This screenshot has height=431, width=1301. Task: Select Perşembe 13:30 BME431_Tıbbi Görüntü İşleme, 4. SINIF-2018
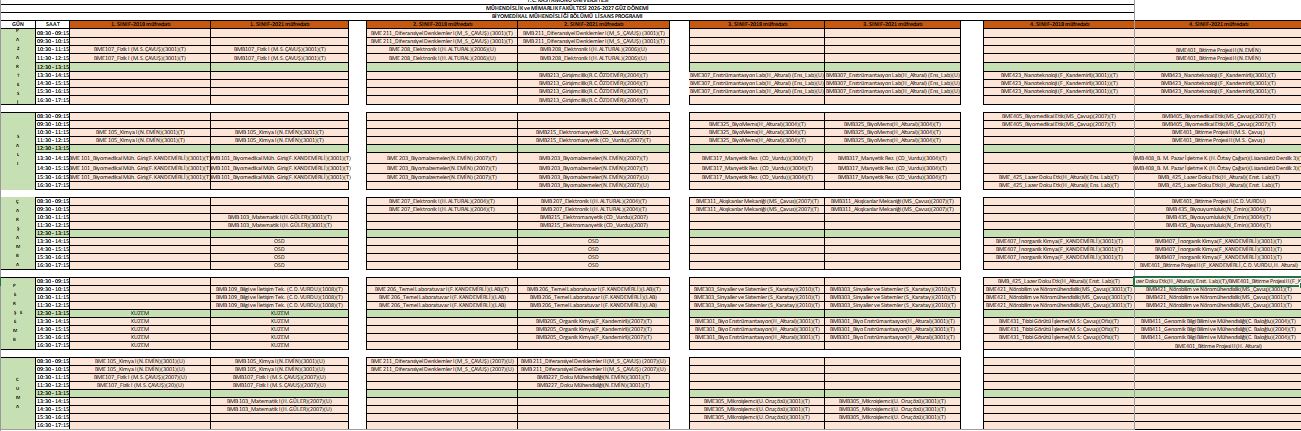[1059, 321]
